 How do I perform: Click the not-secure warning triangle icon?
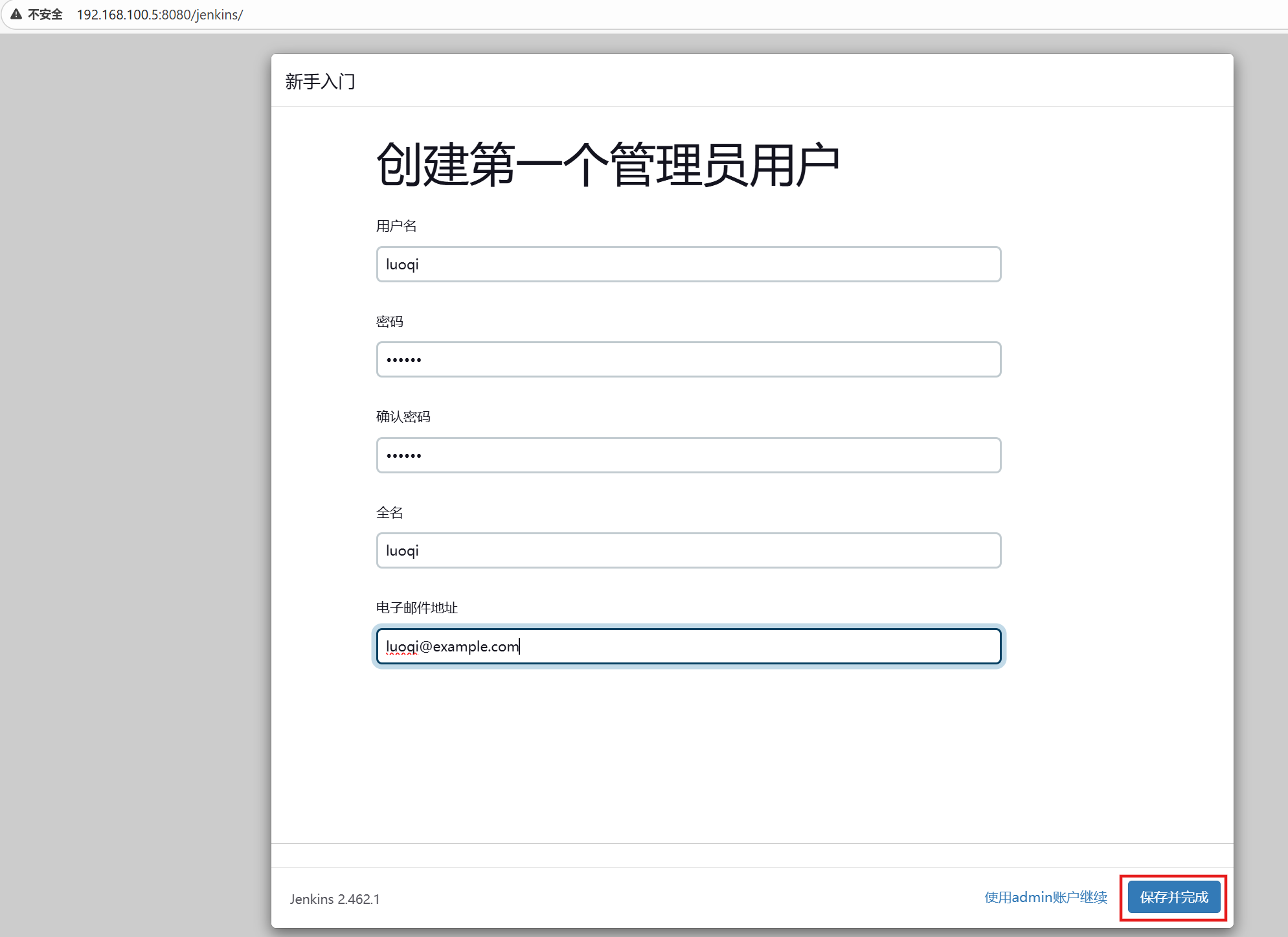tap(16, 14)
